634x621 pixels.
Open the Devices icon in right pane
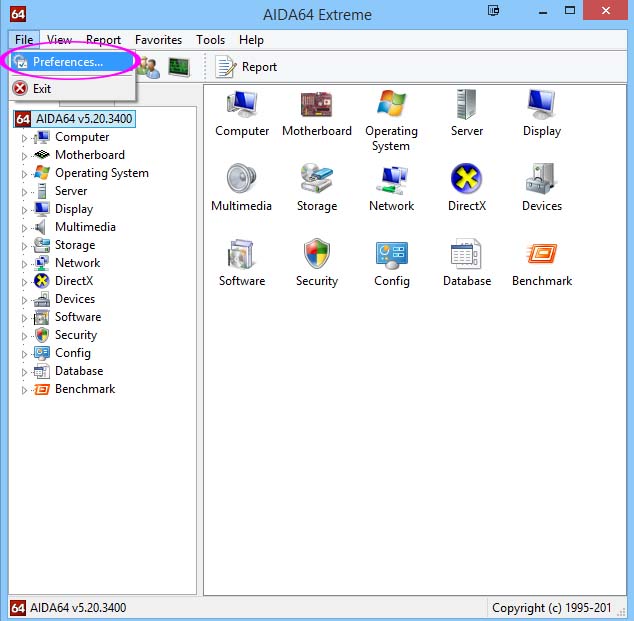coord(541,178)
